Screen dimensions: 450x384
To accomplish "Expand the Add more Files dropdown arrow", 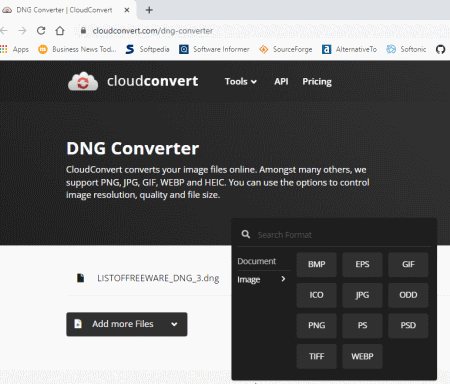I will pyautogui.click(x=174, y=324).
